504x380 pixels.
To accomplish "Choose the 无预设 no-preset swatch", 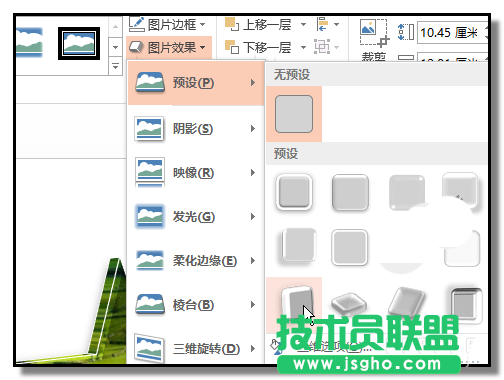I will coord(294,114).
